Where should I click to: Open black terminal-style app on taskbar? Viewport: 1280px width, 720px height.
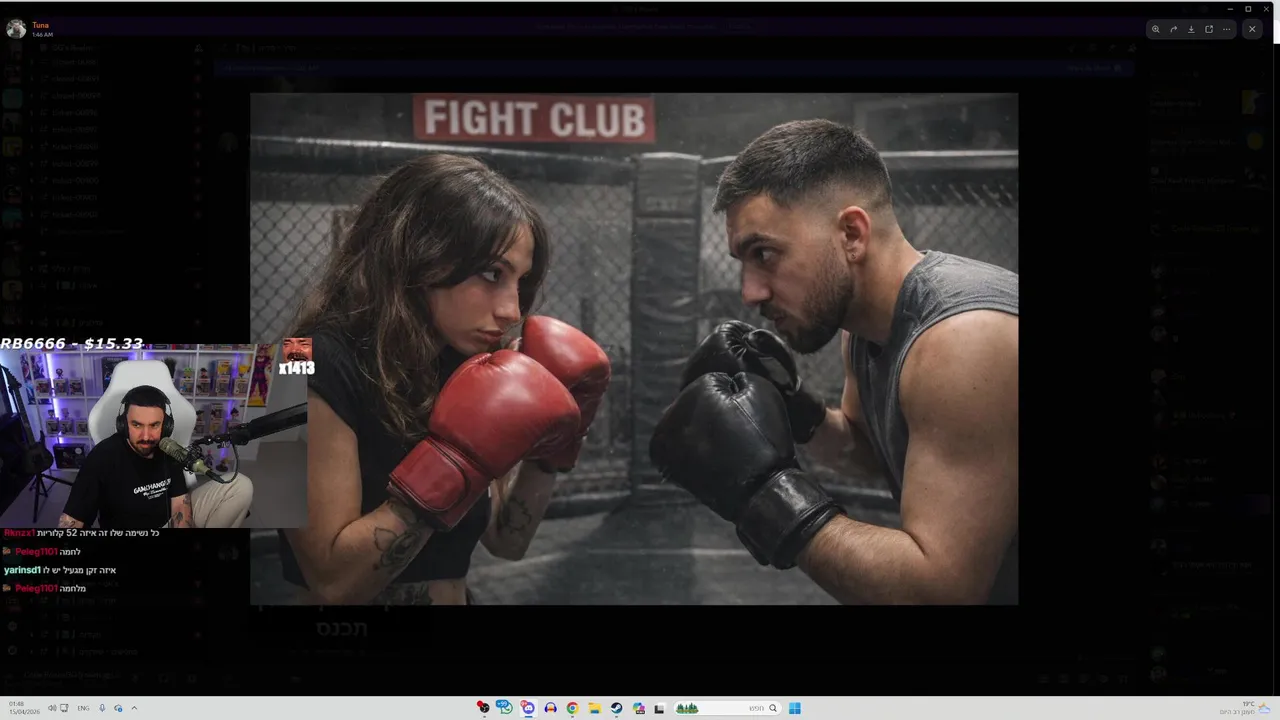click(x=659, y=708)
